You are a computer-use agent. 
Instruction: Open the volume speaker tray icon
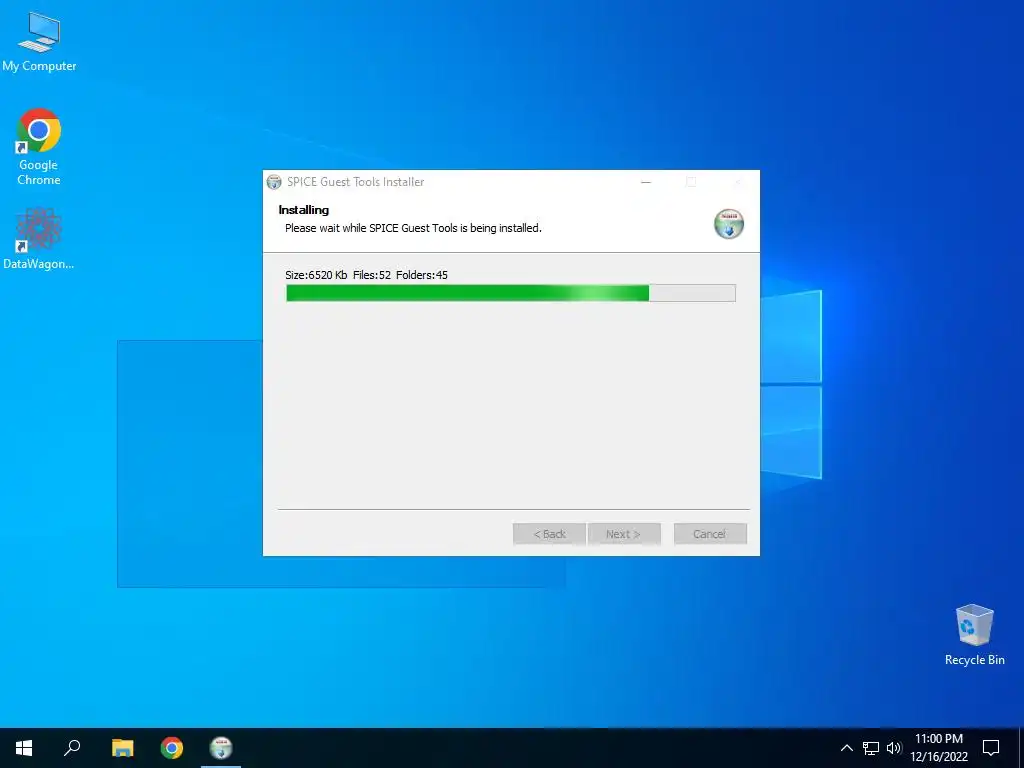894,748
